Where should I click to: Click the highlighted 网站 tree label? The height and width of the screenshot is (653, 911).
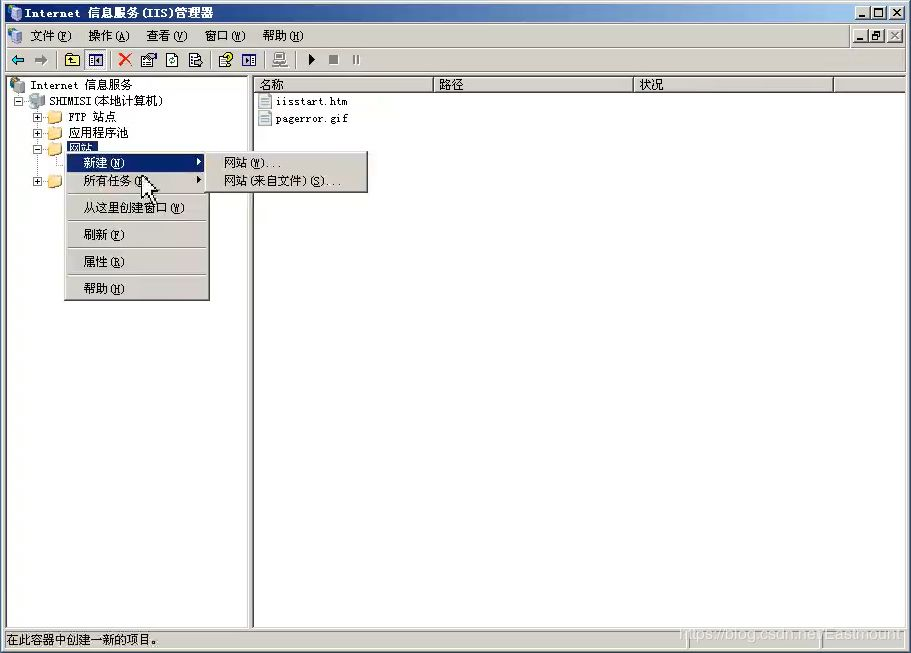82,148
